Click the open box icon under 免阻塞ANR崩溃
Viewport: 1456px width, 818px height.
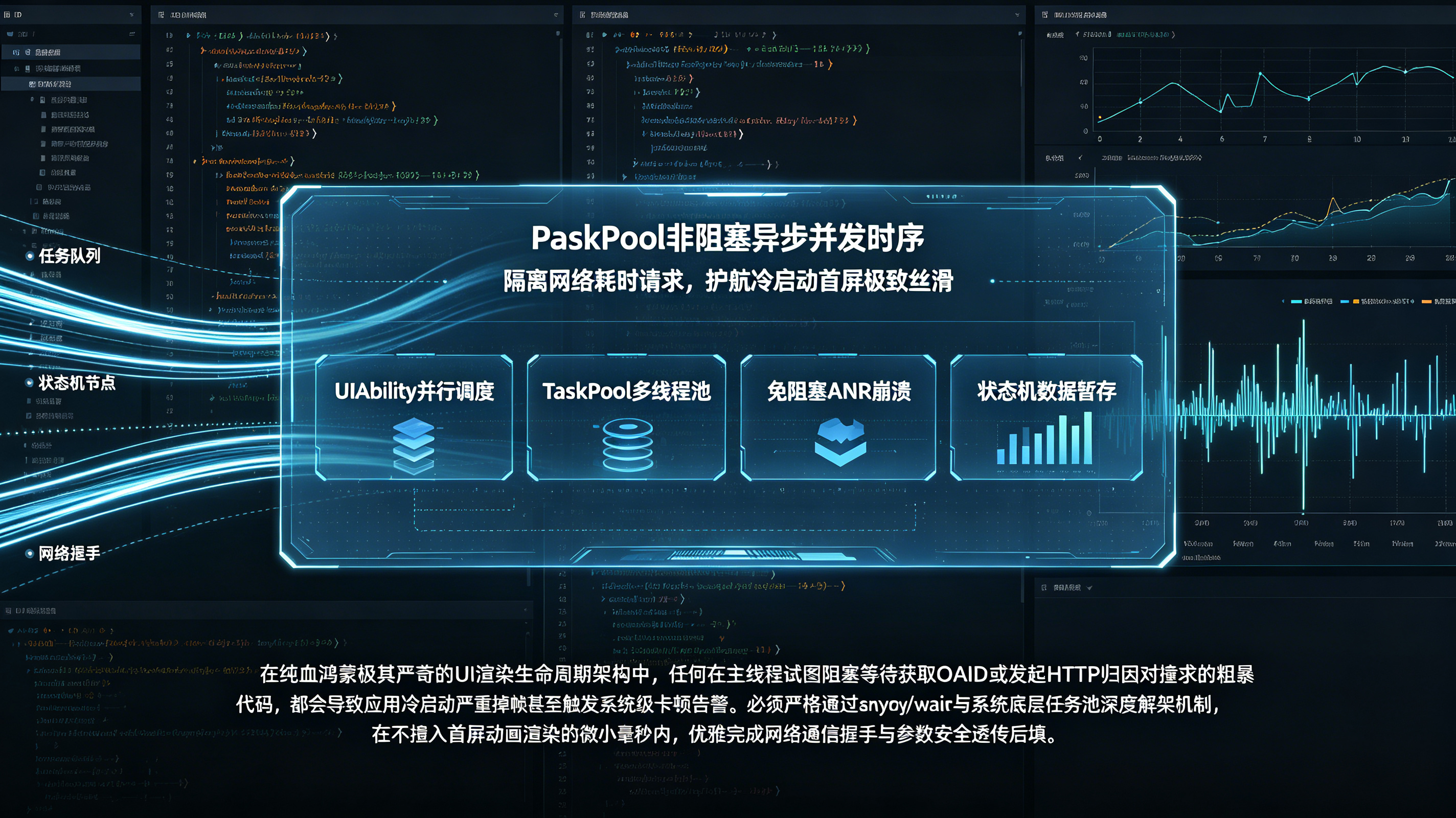click(x=840, y=442)
